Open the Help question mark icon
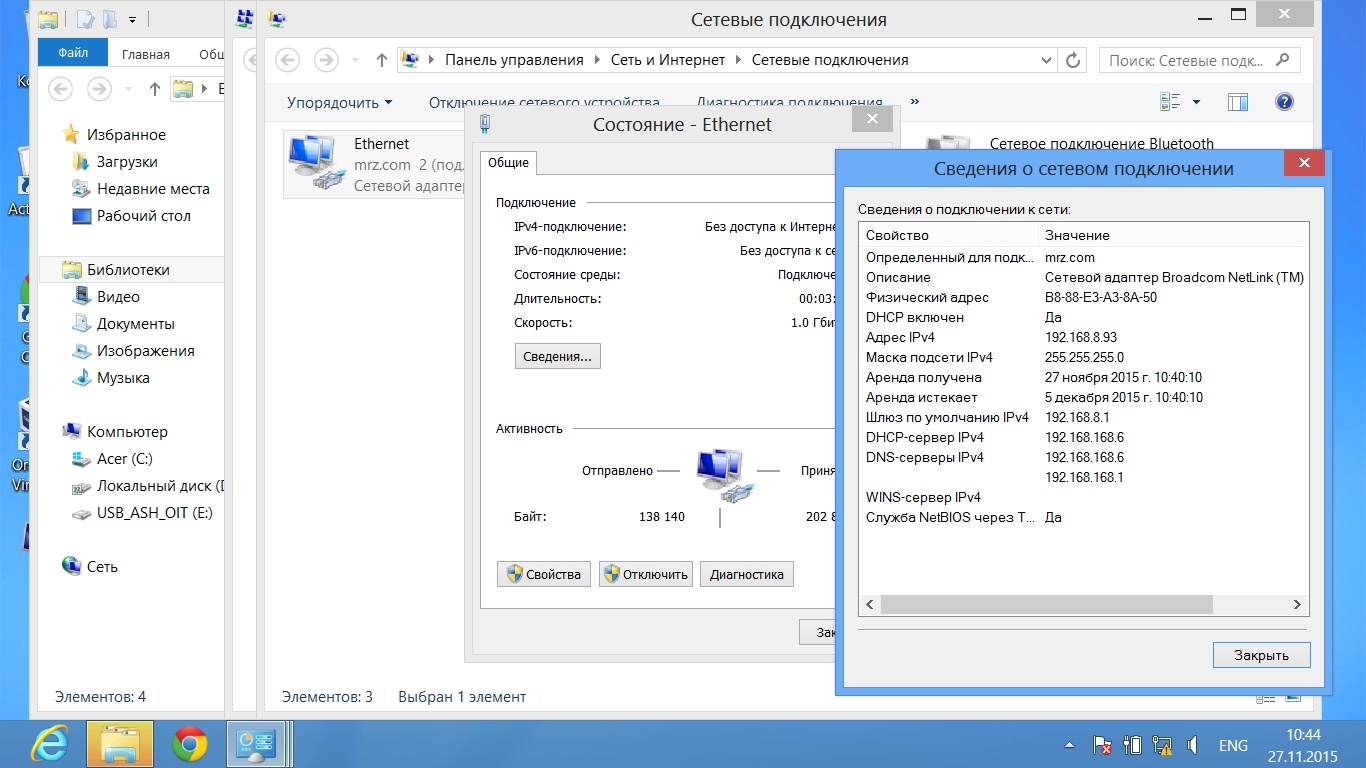The height and width of the screenshot is (768, 1366). (1285, 102)
